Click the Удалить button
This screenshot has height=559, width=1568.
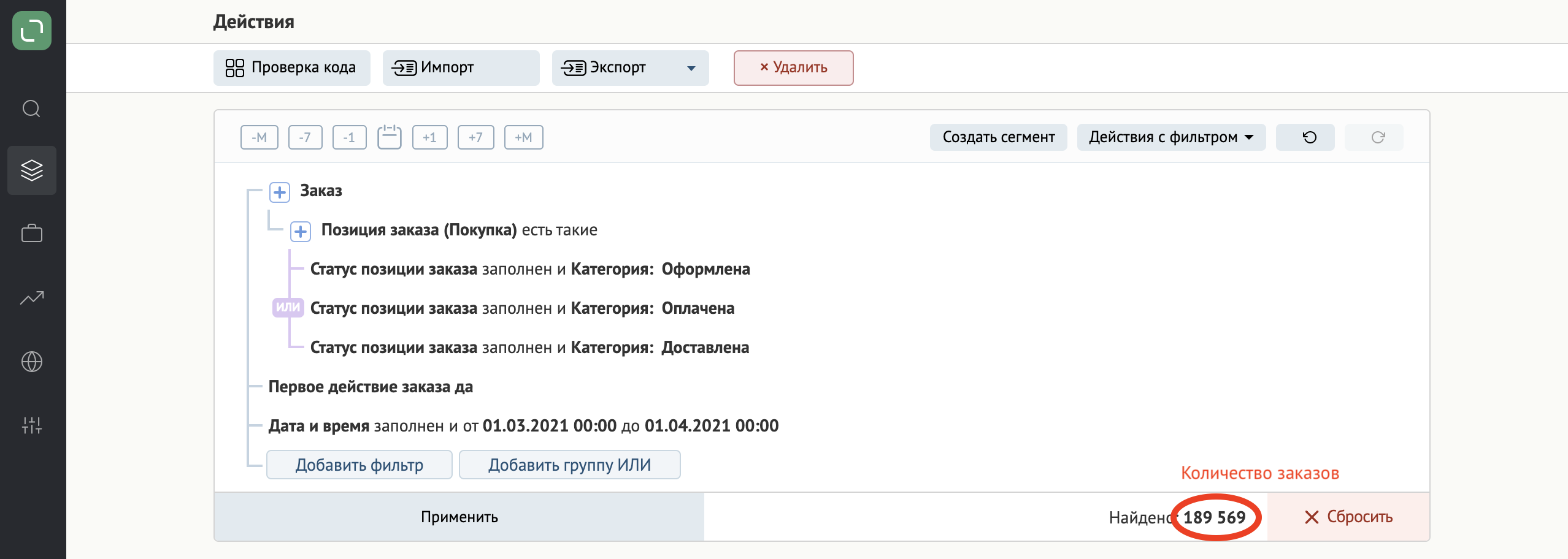point(793,67)
